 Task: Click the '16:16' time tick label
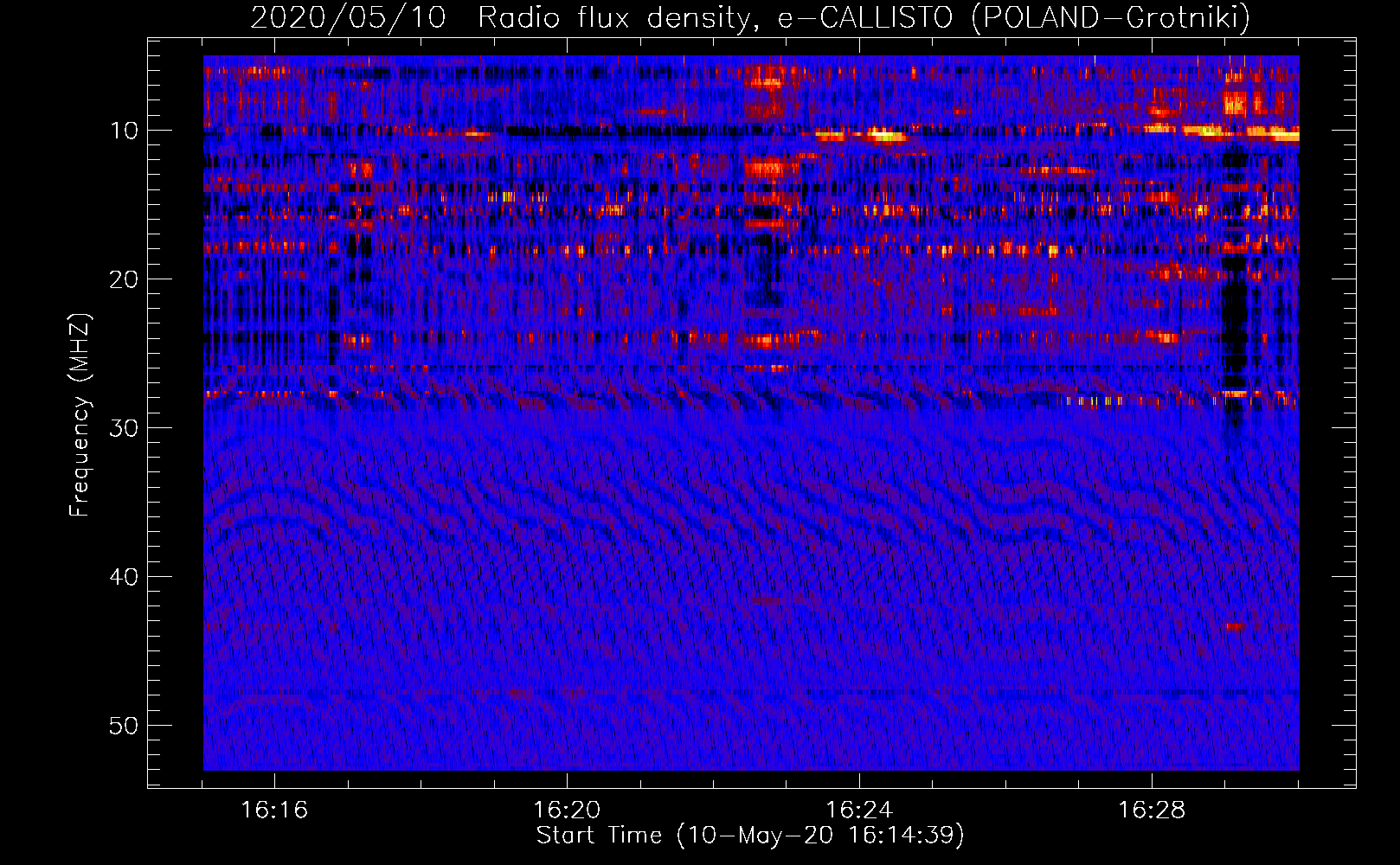(x=274, y=811)
